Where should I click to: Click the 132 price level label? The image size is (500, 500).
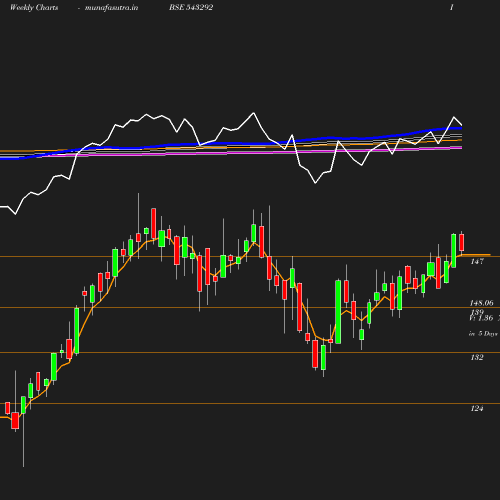pos(477,357)
